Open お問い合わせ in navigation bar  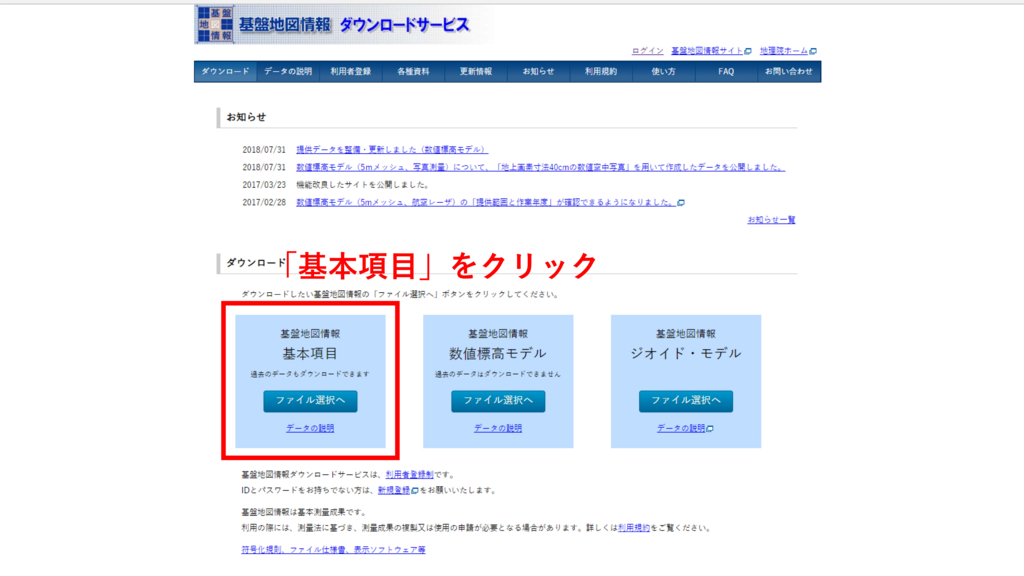click(x=789, y=72)
